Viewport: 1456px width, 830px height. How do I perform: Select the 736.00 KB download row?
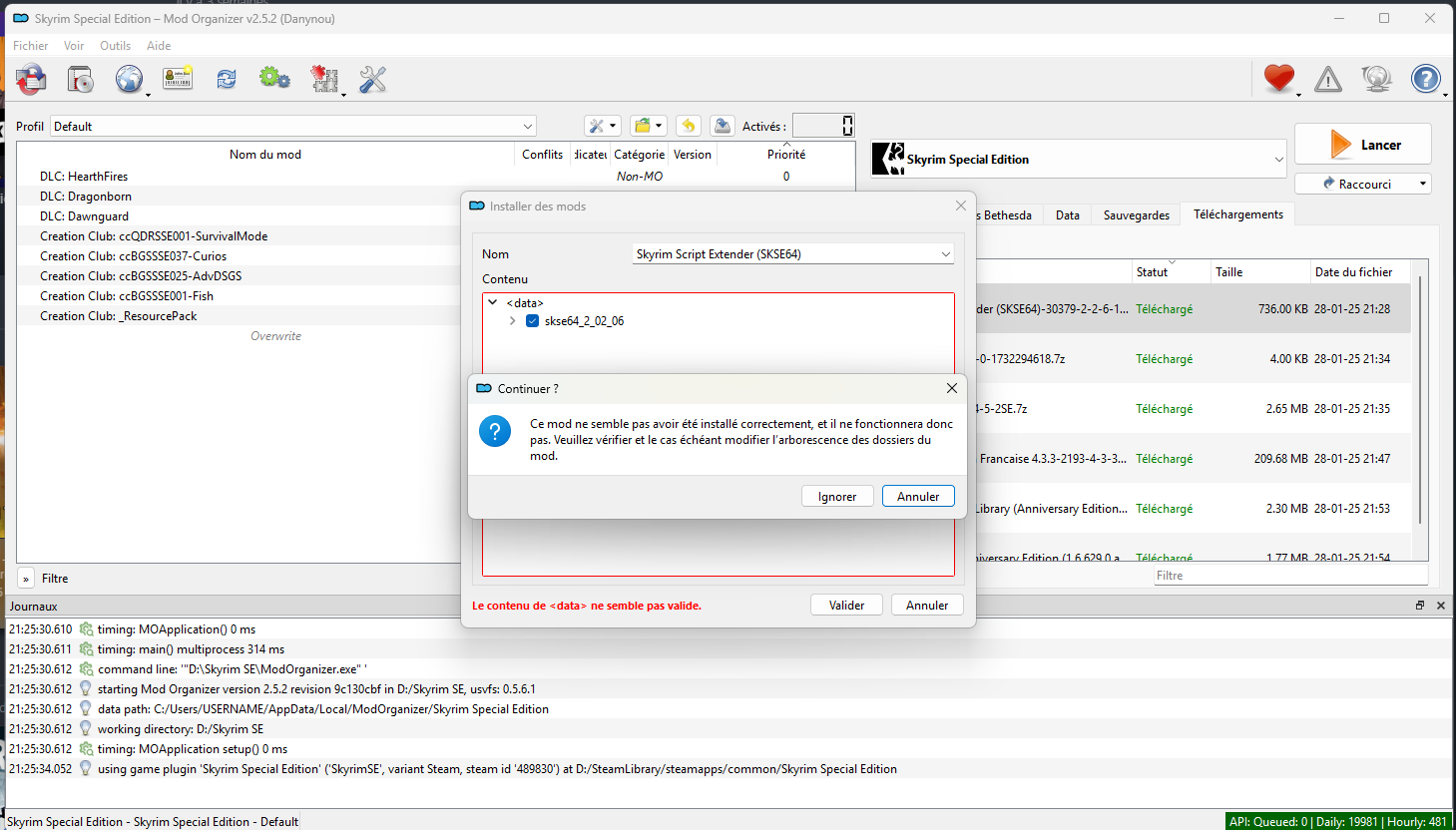[x=1193, y=309]
